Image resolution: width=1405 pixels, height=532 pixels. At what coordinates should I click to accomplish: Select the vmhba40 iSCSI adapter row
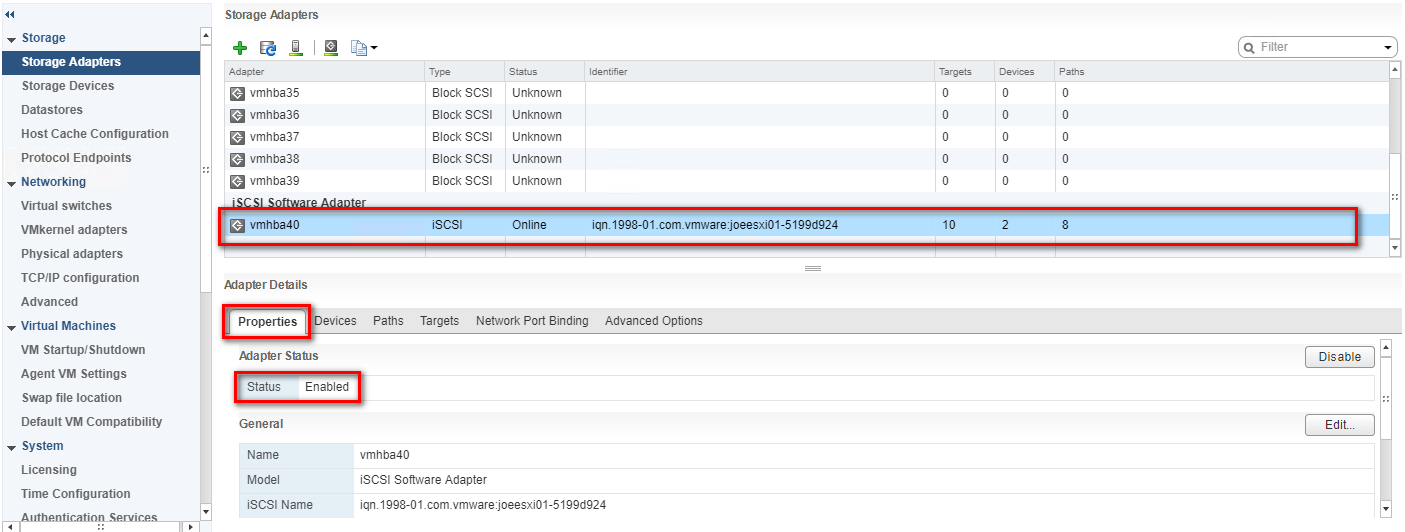click(806, 225)
